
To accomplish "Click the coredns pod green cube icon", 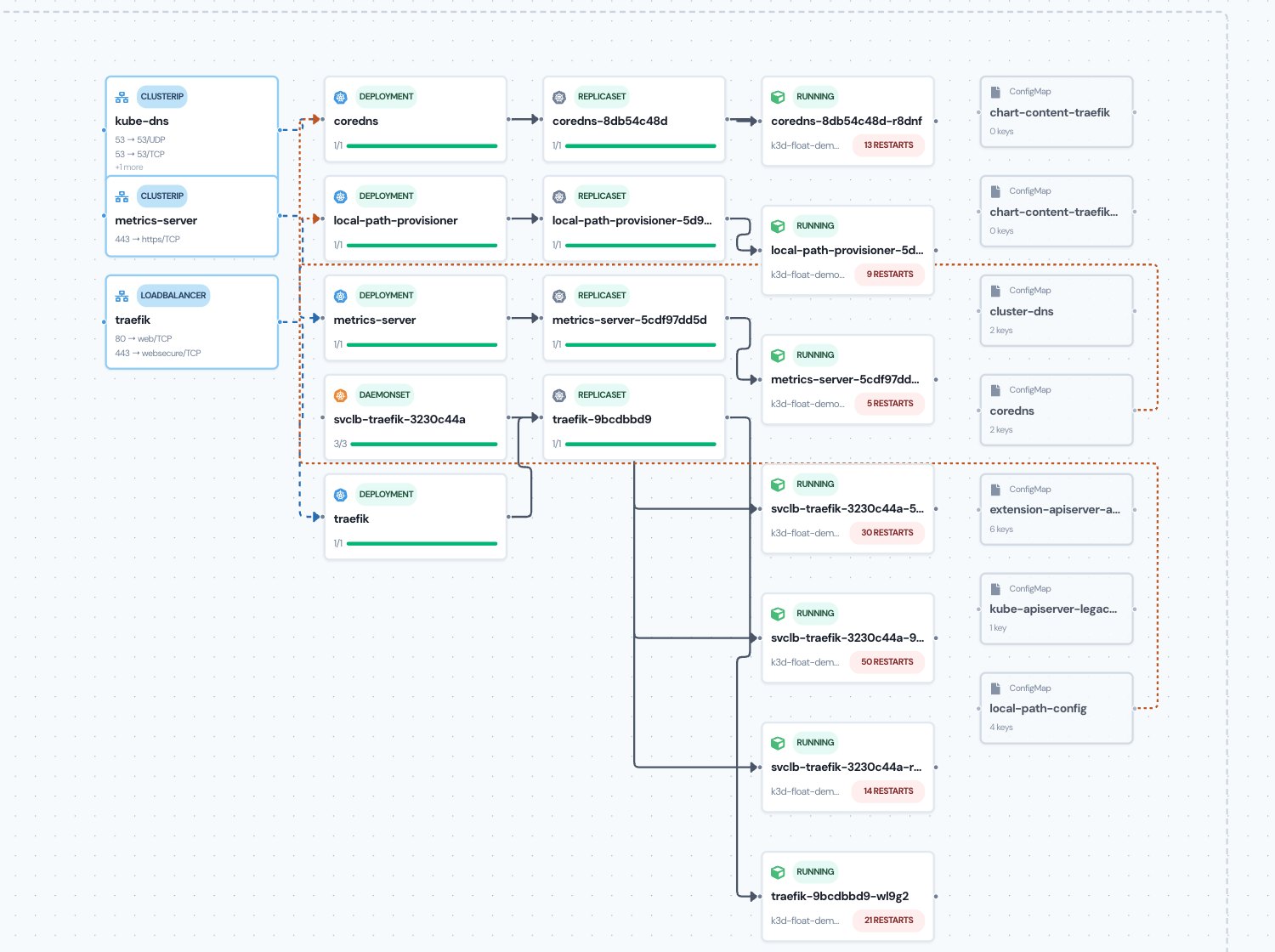I will click(778, 97).
